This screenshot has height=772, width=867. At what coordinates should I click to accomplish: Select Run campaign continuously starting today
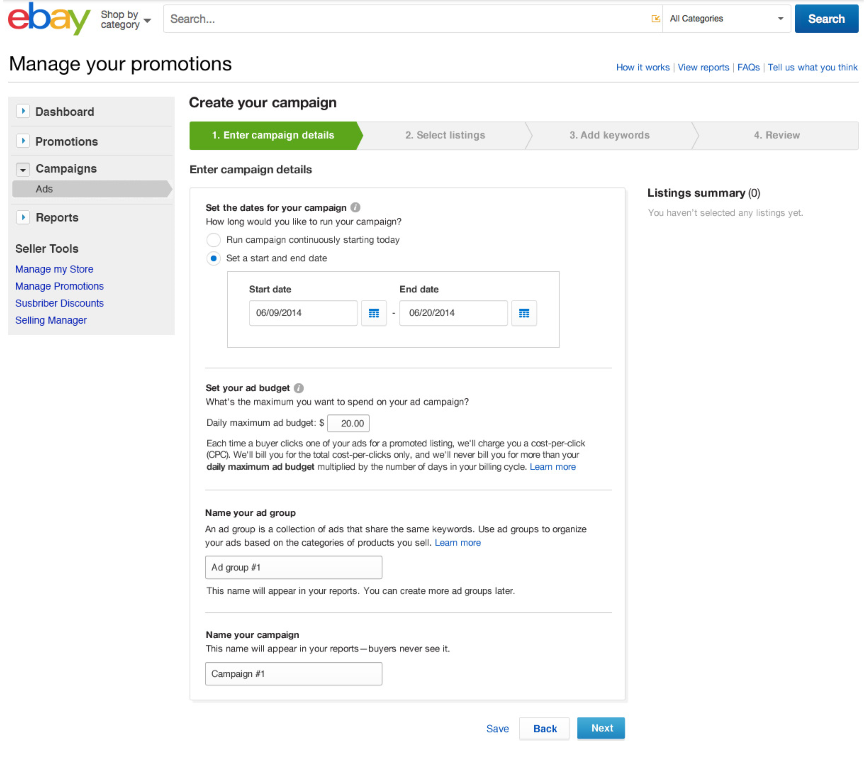[x=213, y=240]
